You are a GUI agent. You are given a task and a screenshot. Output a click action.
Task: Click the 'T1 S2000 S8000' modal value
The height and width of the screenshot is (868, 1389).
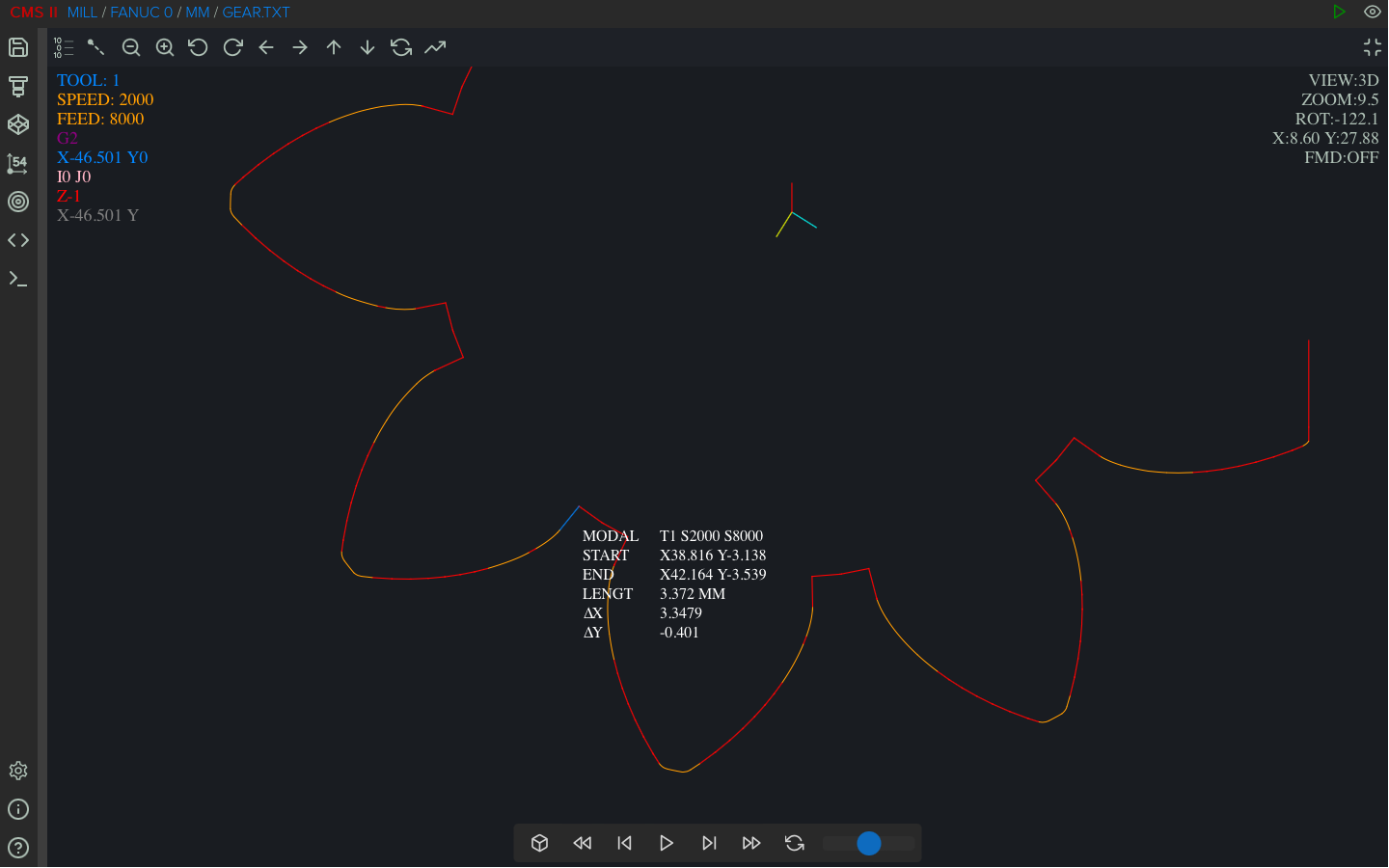[x=711, y=536]
